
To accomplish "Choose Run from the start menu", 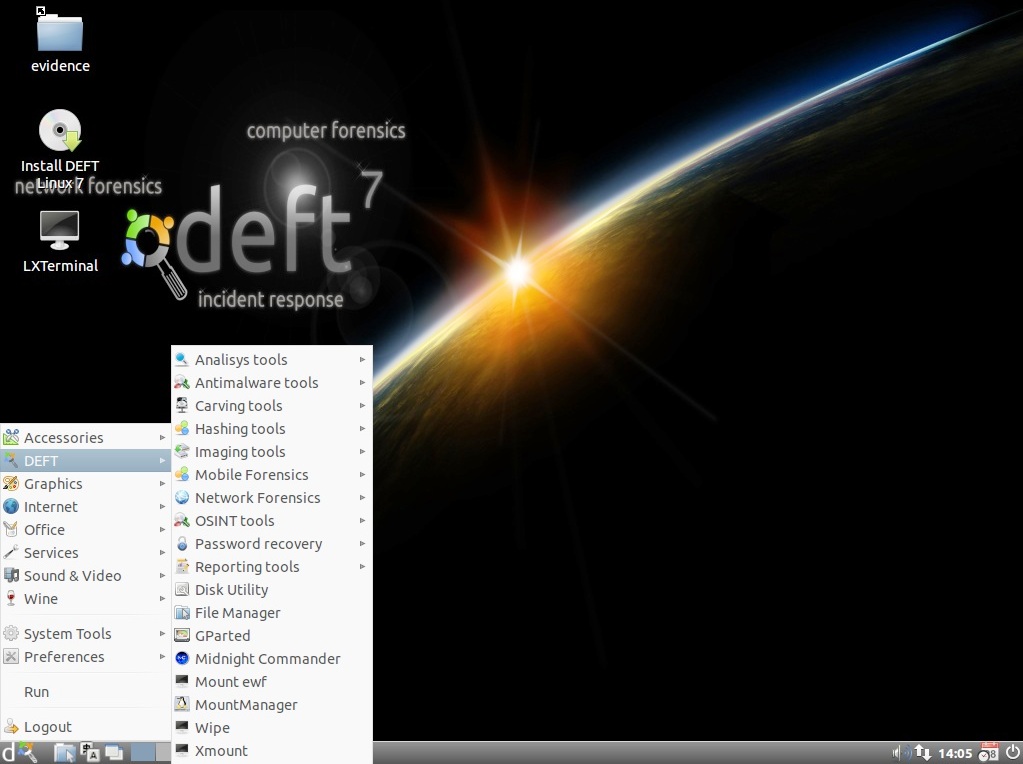I will pos(37,692).
